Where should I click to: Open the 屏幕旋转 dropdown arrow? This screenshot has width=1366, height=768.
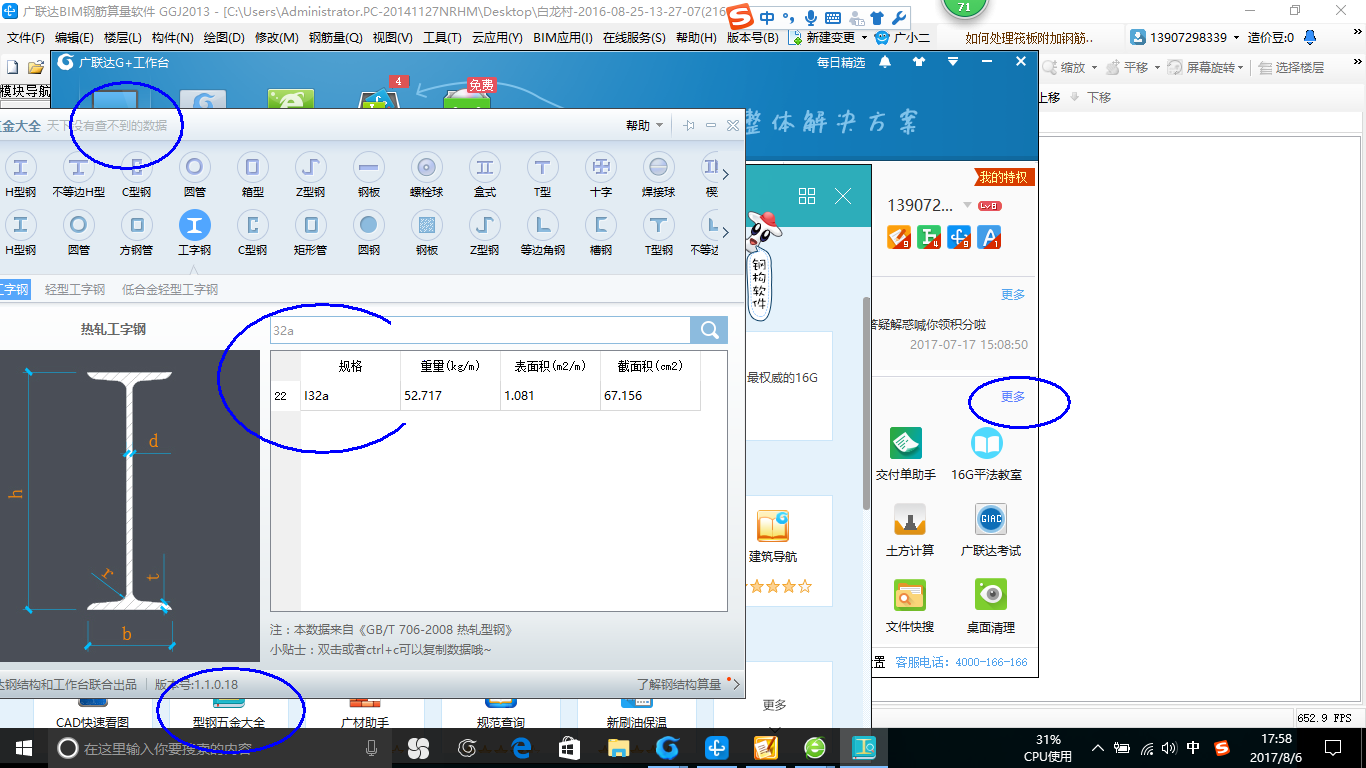click(1242, 68)
